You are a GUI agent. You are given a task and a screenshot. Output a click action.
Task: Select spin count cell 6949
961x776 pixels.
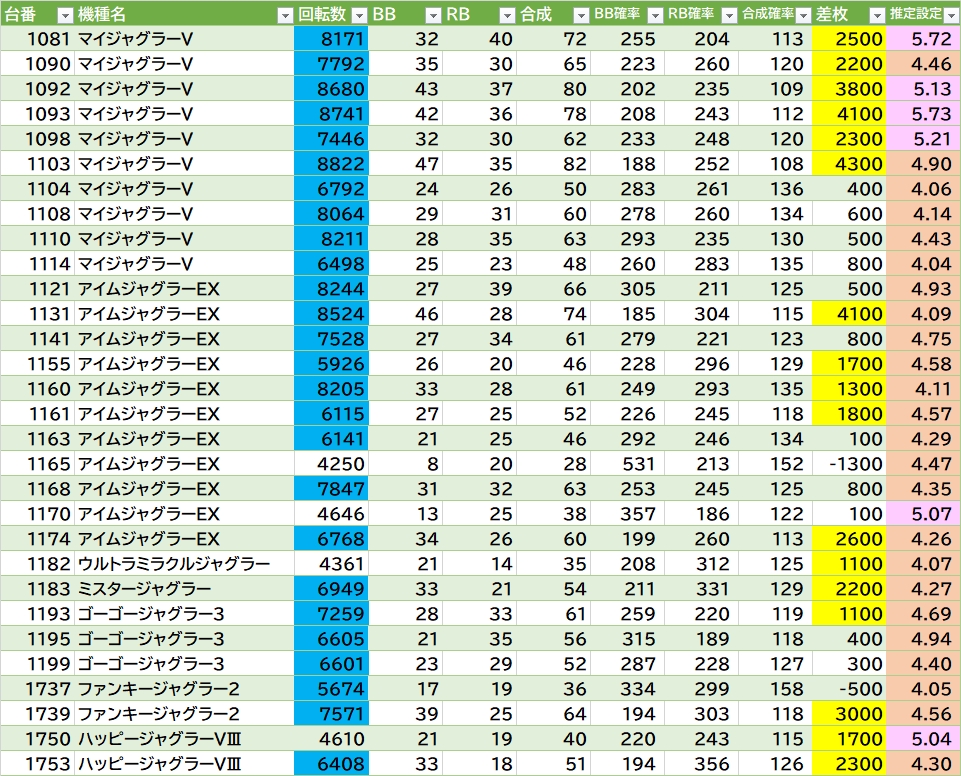coord(331,589)
